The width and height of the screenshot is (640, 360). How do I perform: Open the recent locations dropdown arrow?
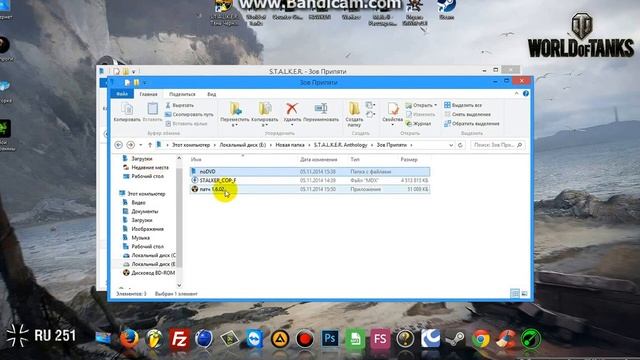pyautogui.click(x=140, y=145)
